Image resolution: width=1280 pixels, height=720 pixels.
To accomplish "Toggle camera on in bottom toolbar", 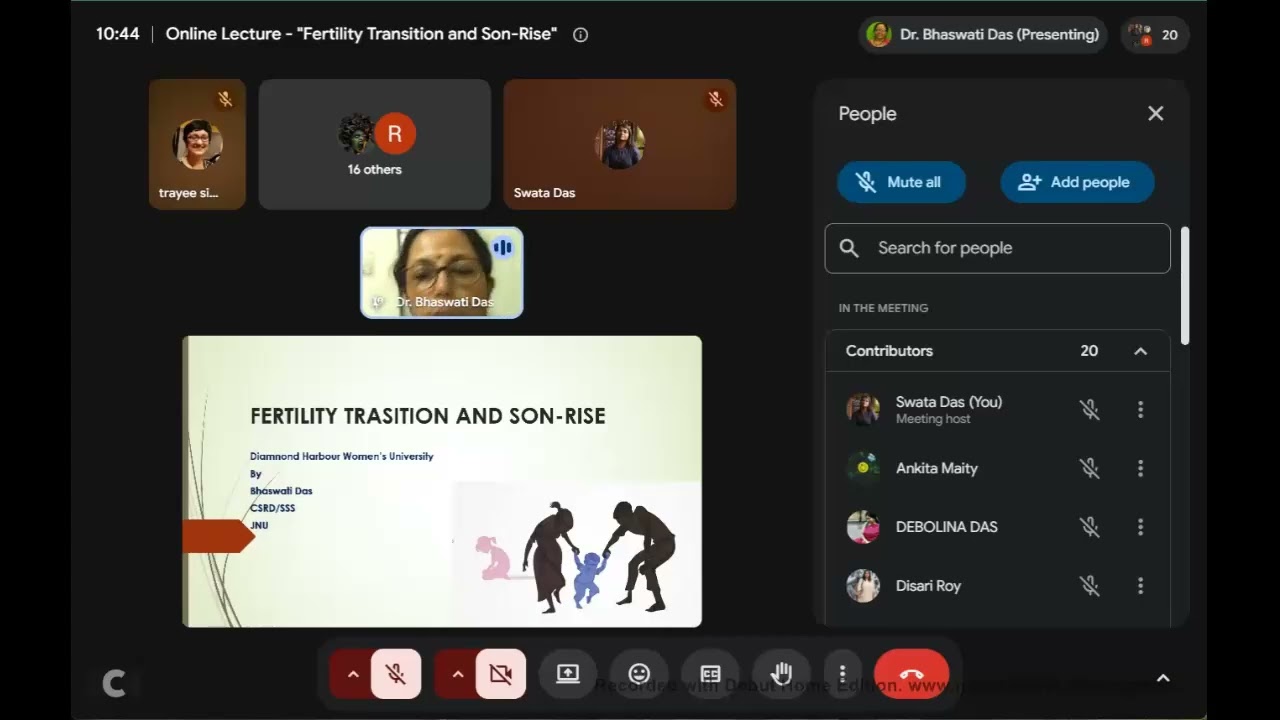I will click(x=501, y=674).
